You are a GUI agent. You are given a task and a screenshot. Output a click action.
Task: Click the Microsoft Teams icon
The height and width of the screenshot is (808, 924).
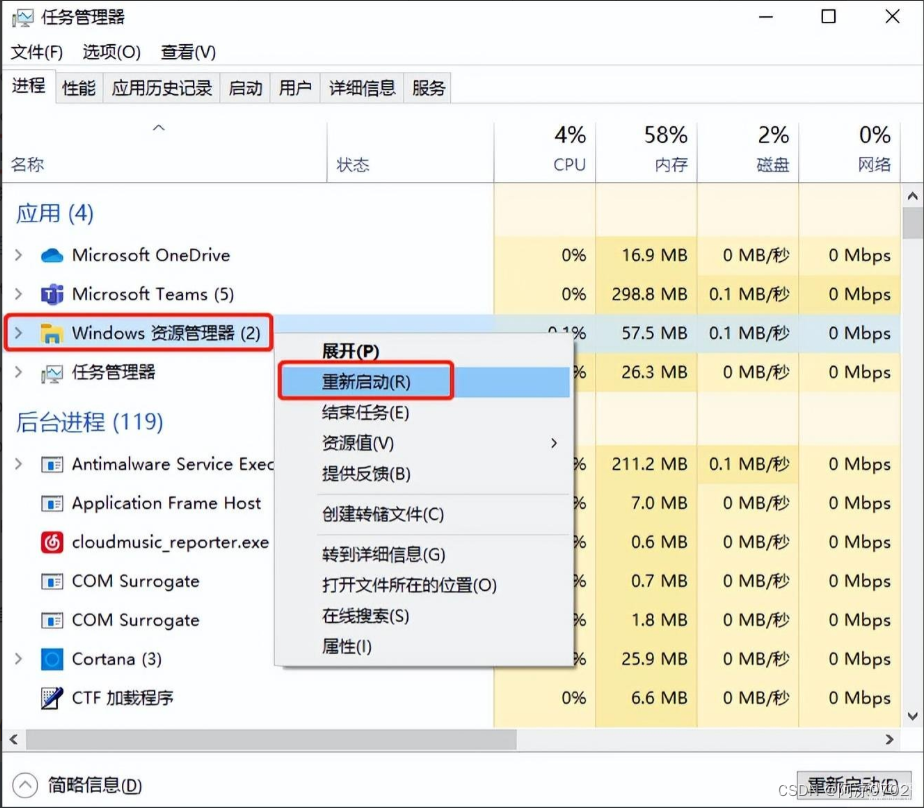[x=52, y=294]
